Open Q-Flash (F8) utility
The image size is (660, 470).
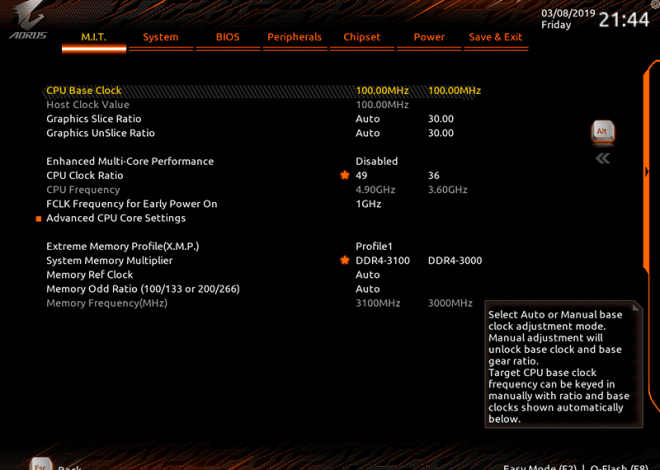pyautogui.click(x=619, y=467)
